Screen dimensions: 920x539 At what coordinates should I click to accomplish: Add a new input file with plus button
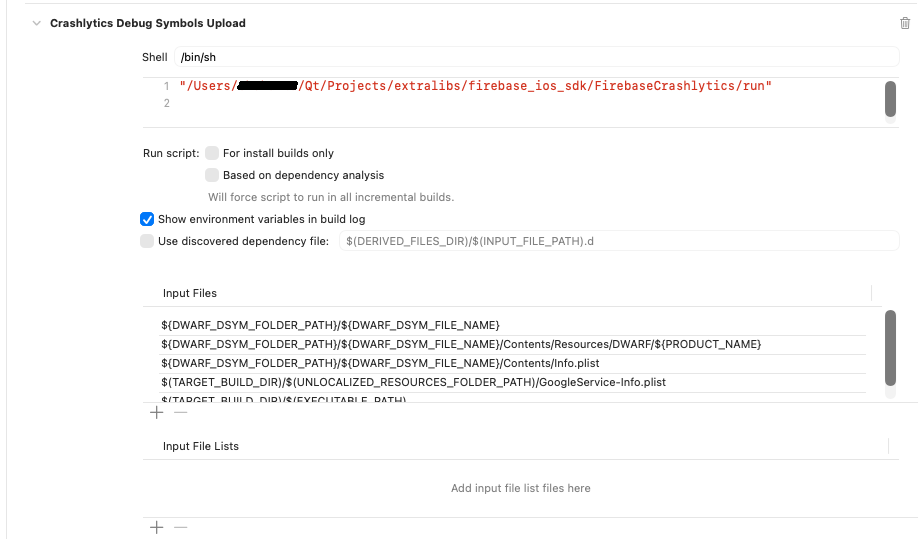click(156, 412)
